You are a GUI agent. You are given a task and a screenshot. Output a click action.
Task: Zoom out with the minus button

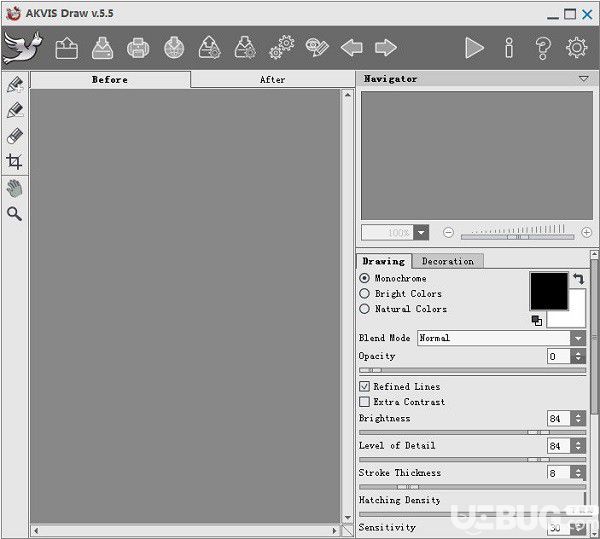[x=448, y=232]
